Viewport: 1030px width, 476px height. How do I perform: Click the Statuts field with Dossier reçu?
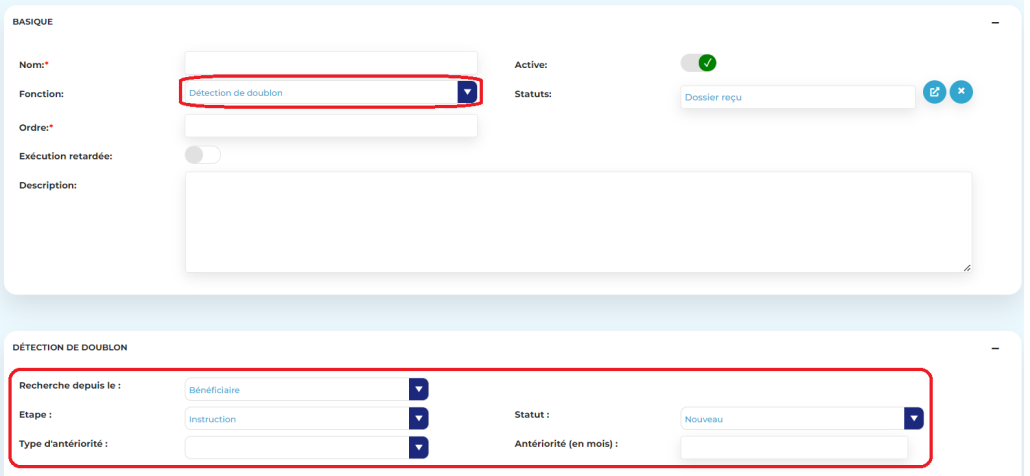(797, 97)
